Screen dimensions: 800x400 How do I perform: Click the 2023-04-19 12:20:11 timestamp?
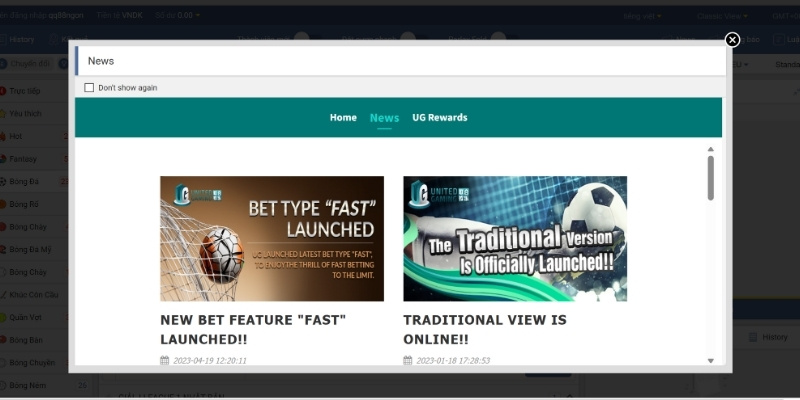coord(210,361)
